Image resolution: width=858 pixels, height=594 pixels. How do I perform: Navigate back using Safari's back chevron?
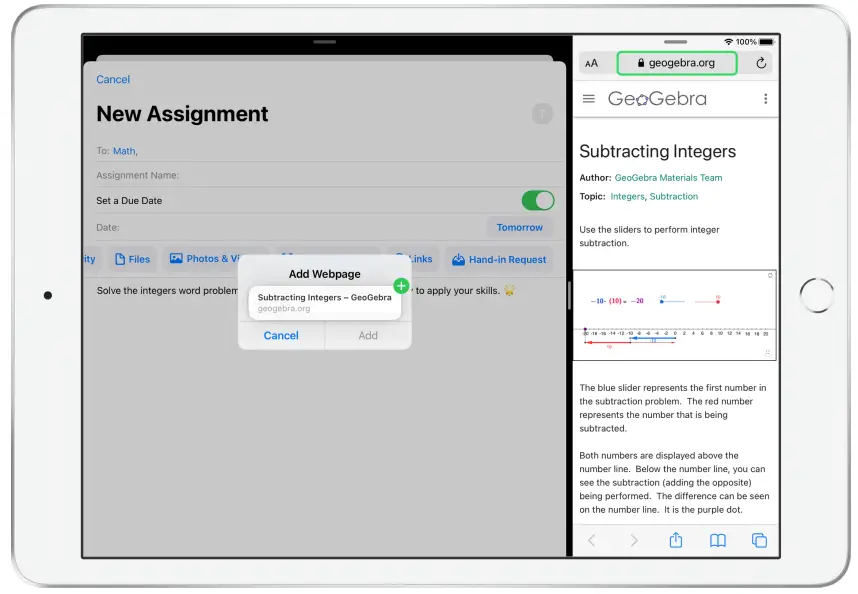point(592,540)
